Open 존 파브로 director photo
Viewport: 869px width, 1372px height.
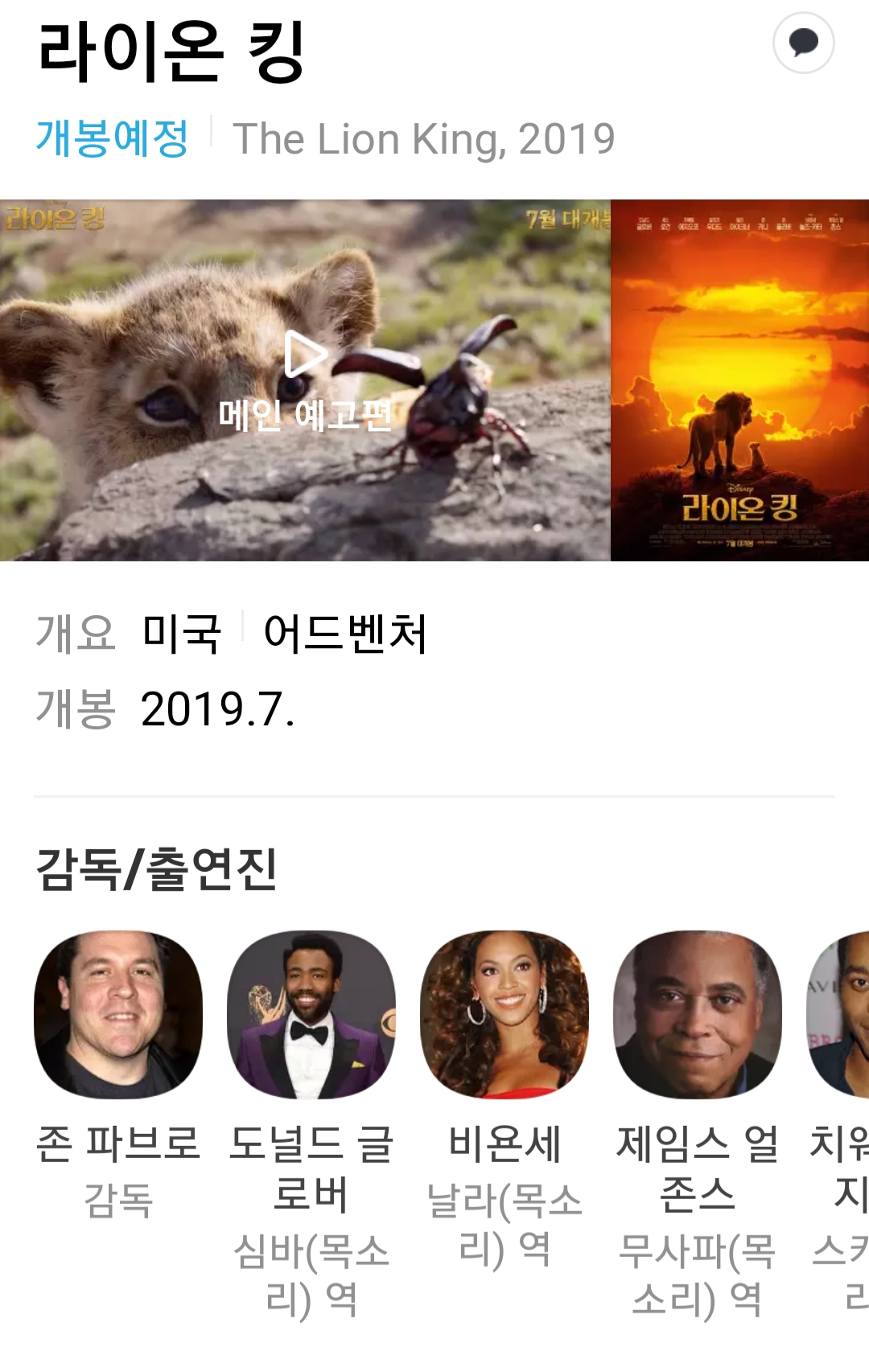118,1015
